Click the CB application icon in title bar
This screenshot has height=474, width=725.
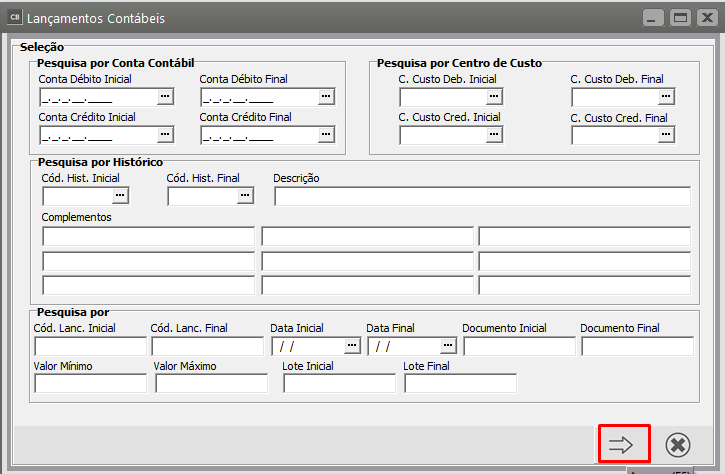pyautogui.click(x=14, y=18)
